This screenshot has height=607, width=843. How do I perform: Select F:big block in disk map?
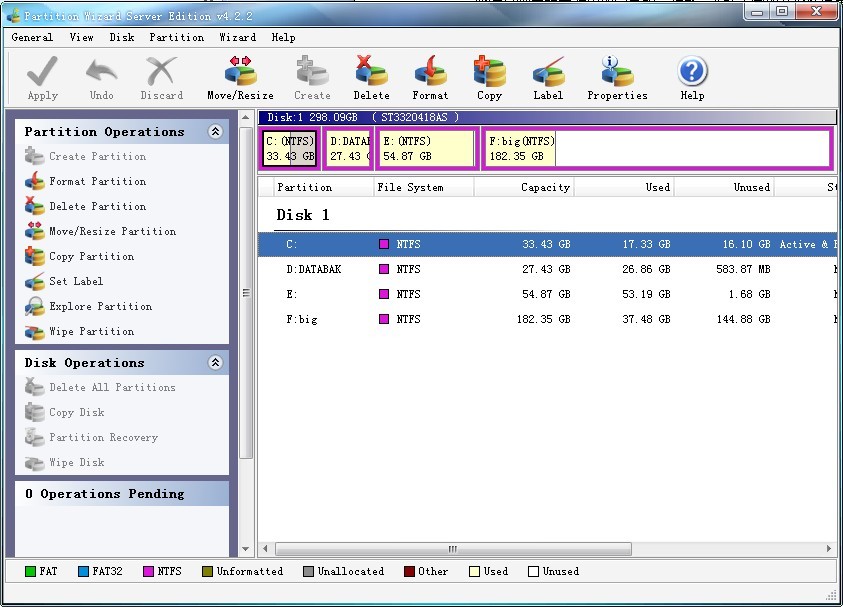tap(658, 149)
